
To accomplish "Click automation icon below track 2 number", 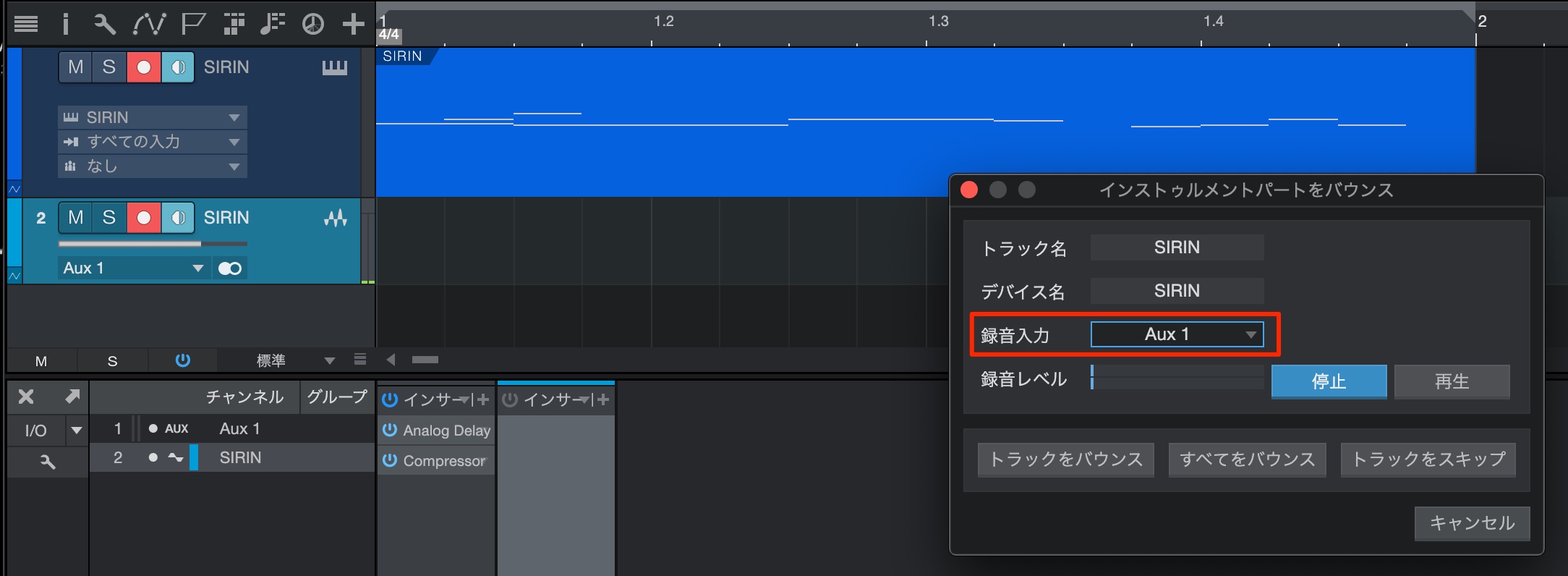I will [x=14, y=276].
